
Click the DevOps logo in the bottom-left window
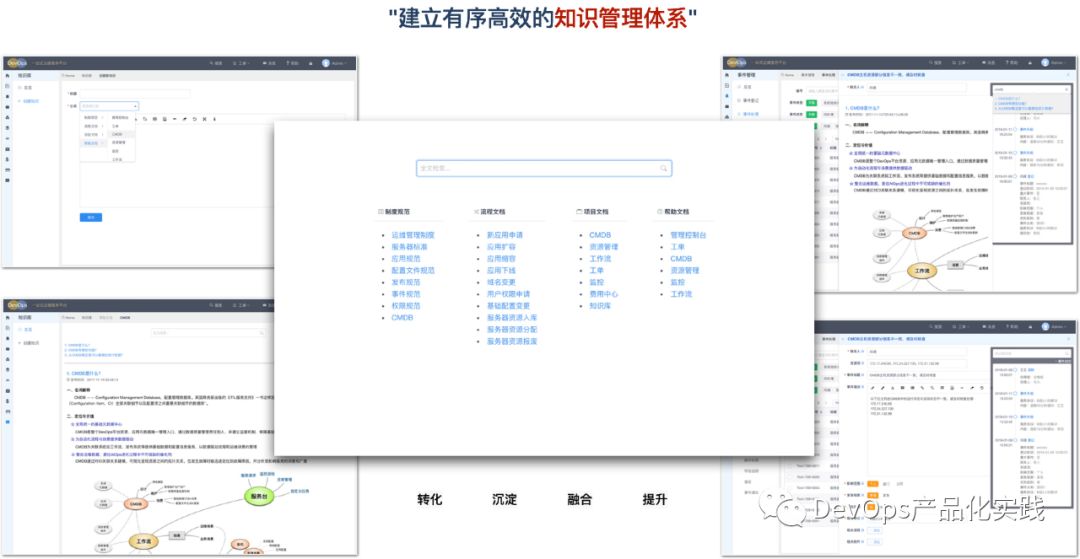17,304
